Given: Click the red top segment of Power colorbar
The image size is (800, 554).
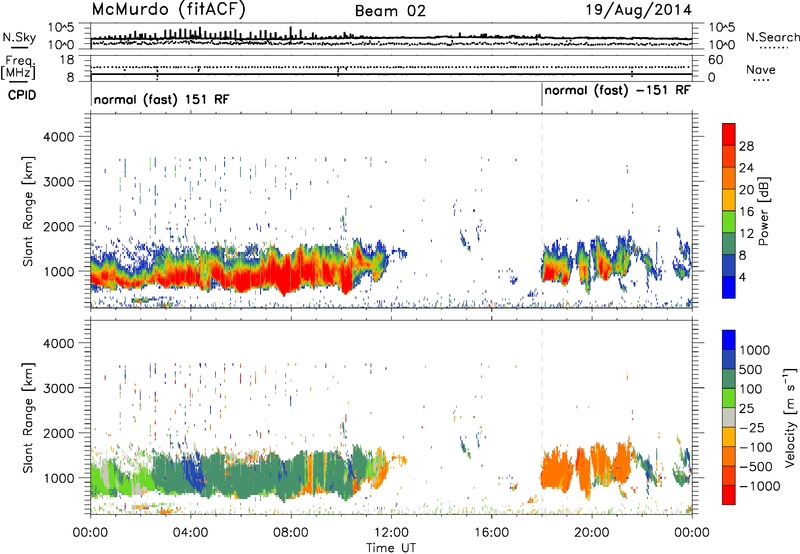Looking at the screenshot, I should (729, 135).
